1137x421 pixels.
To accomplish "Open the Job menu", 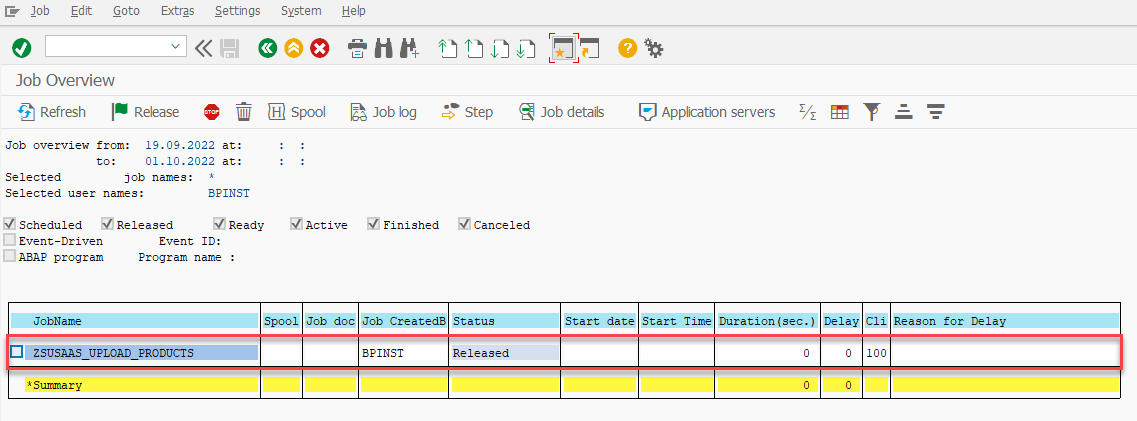I will (40, 11).
